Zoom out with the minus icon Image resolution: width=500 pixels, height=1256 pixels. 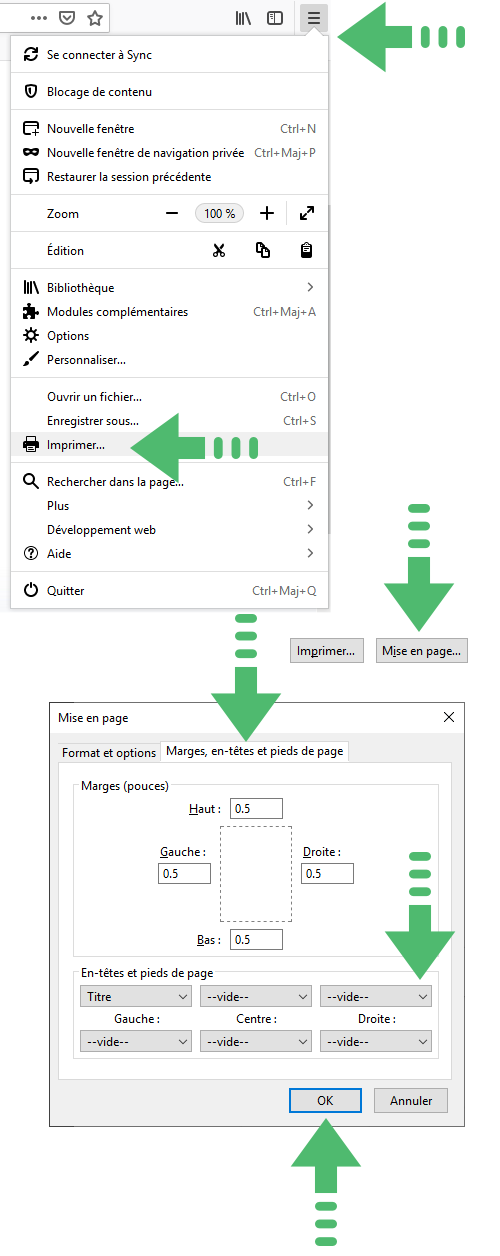point(172,213)
